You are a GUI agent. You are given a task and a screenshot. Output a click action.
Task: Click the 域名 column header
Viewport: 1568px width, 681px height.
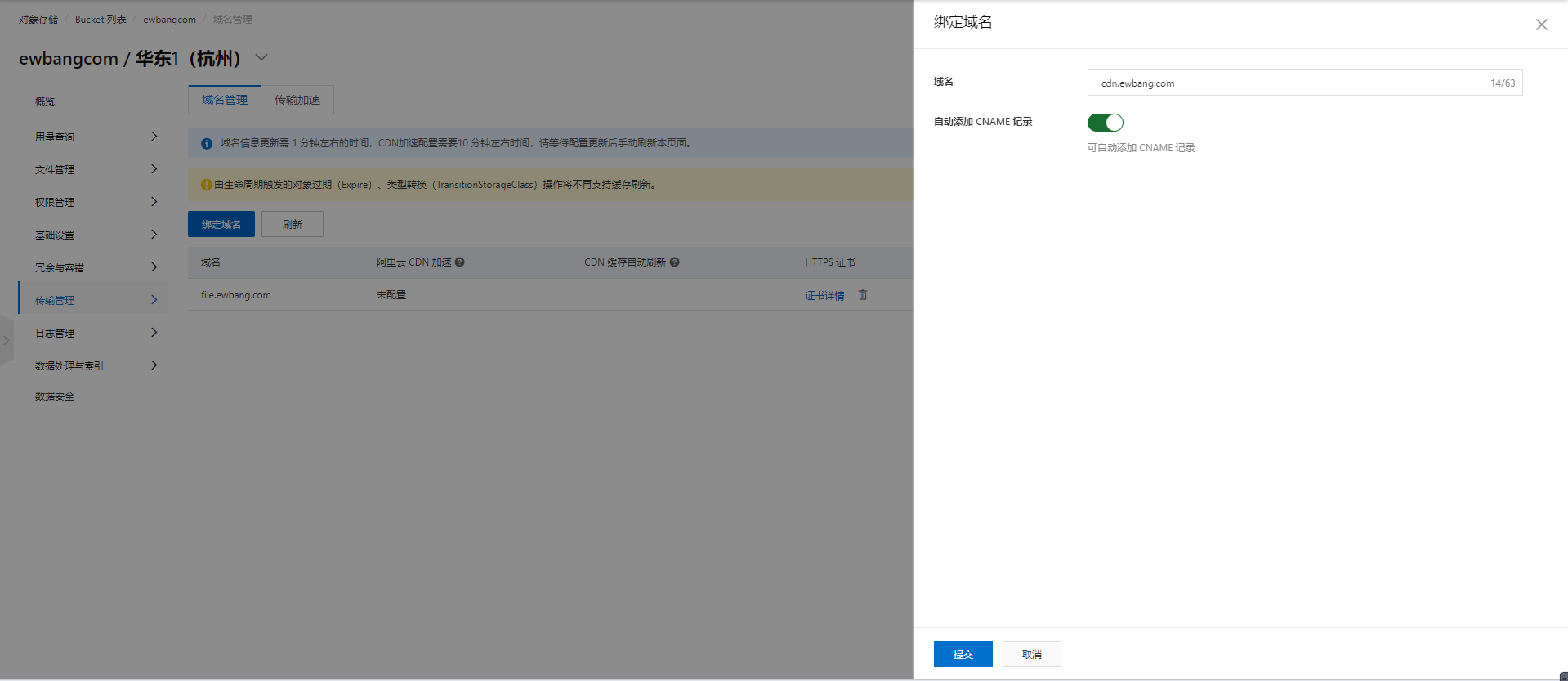(x=211, y=262)
